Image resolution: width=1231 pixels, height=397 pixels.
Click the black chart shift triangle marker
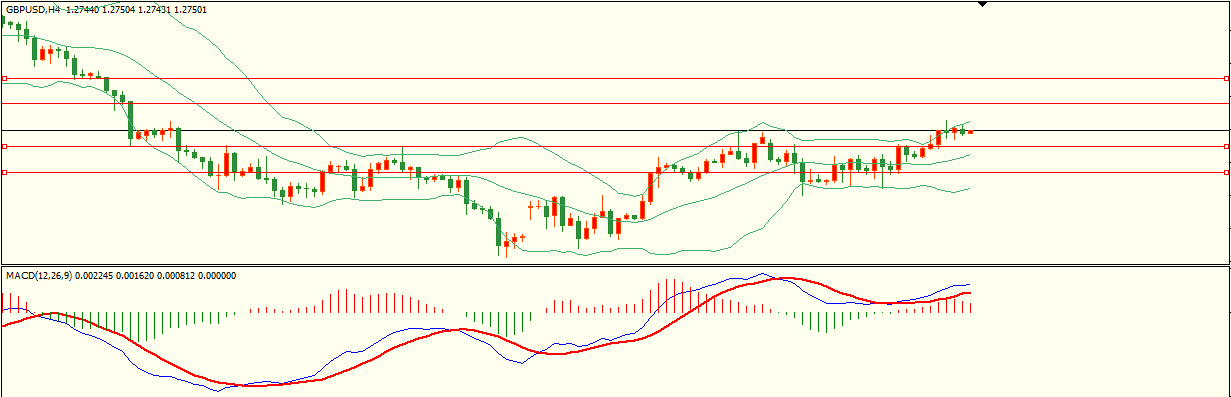tap(982, 5)
